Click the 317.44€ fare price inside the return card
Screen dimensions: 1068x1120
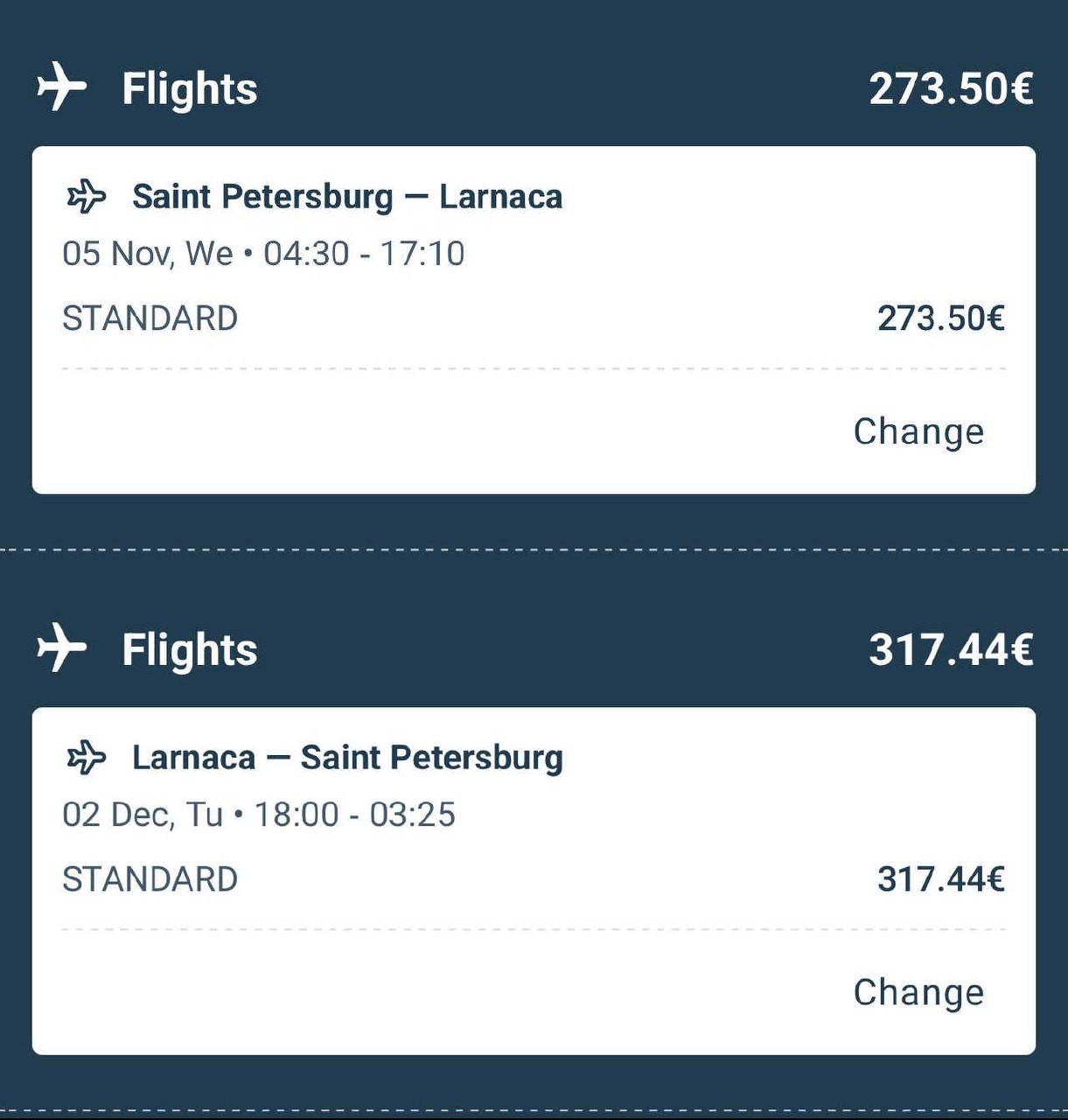pyautogui.click(x=940, y=879)
